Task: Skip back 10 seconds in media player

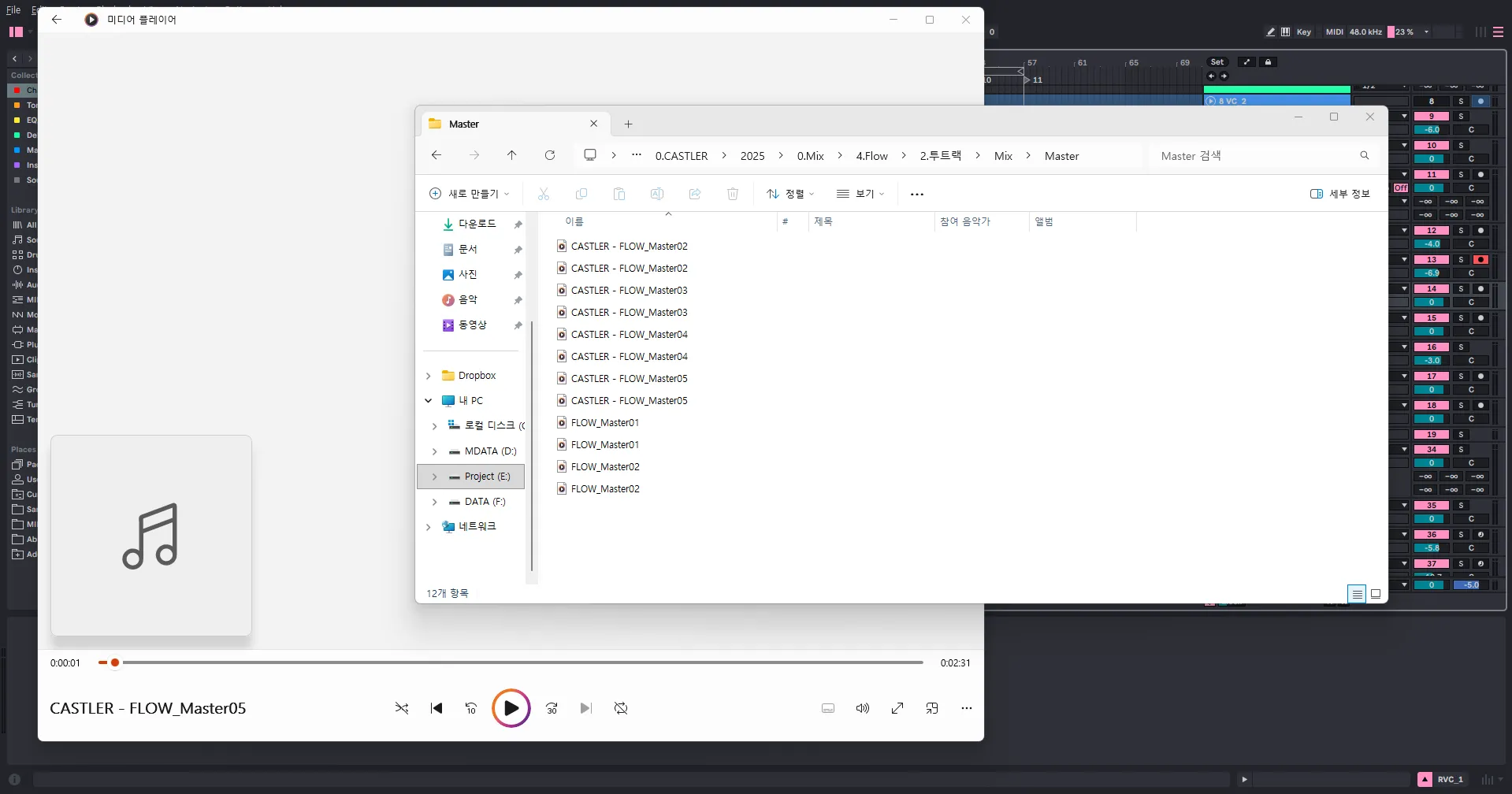Action: click(471, 708)
